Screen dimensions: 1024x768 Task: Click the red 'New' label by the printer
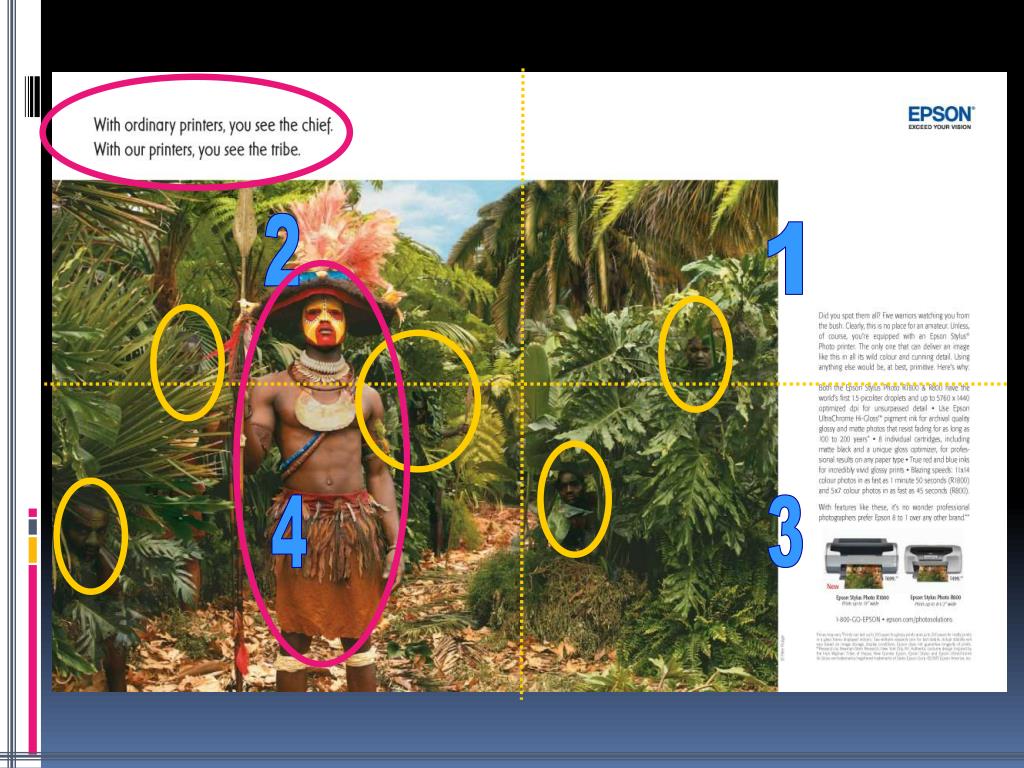click(833, 586)
